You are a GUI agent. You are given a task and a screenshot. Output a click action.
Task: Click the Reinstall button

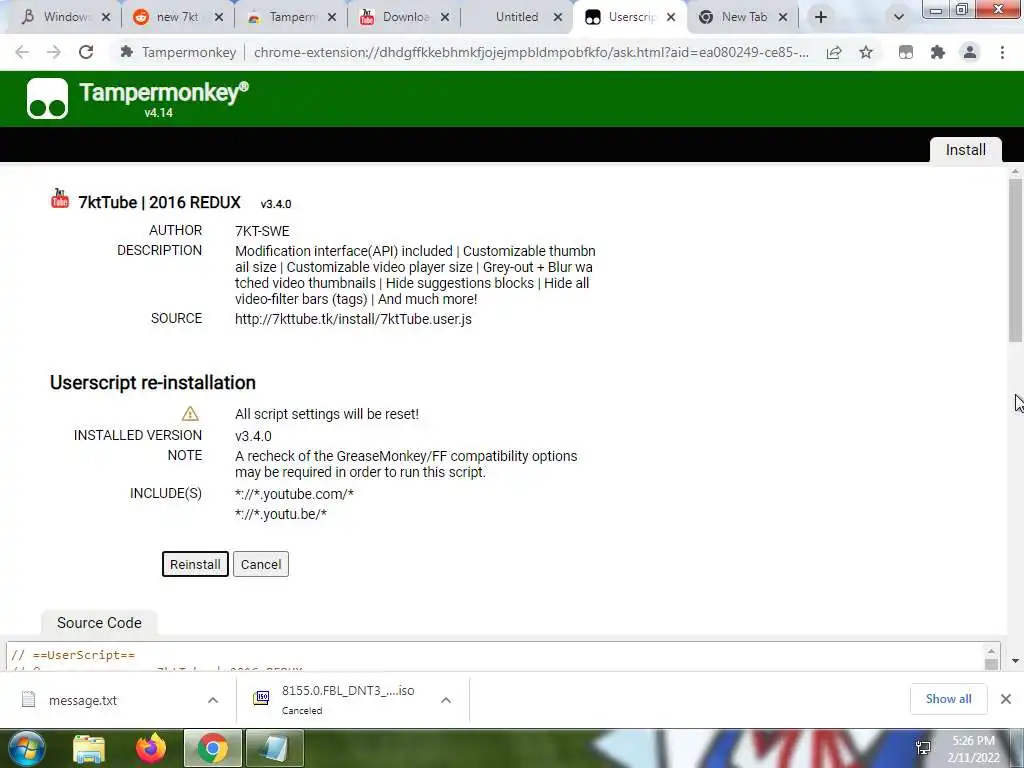point(195,564)
